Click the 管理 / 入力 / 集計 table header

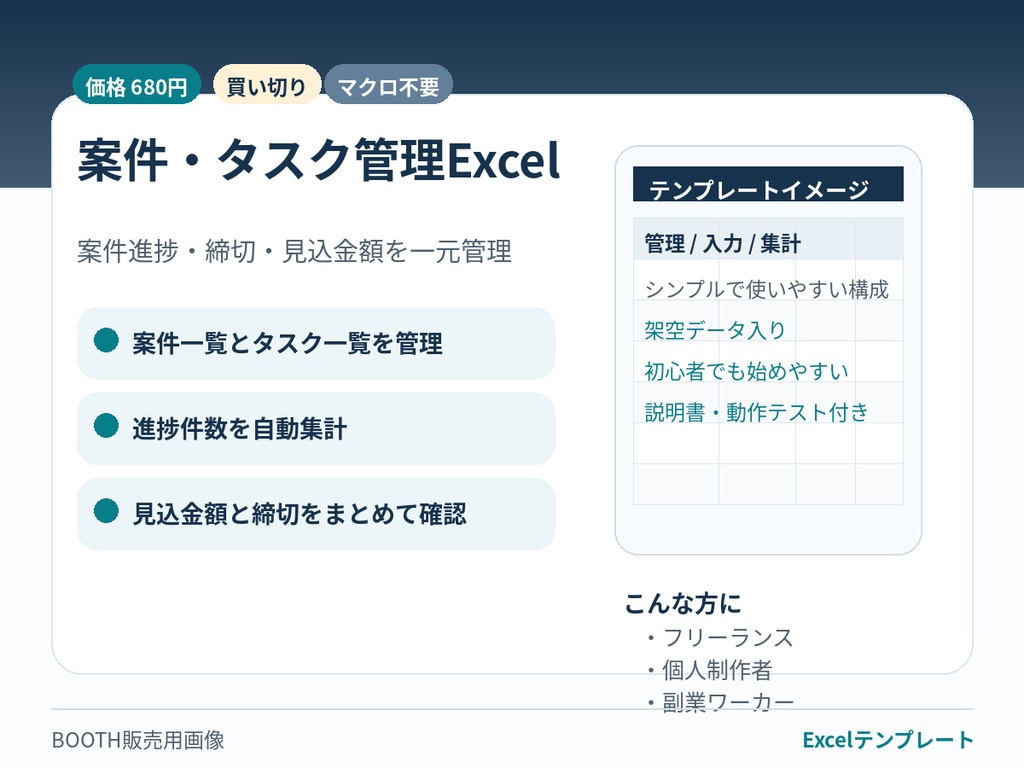coord(768,239)
